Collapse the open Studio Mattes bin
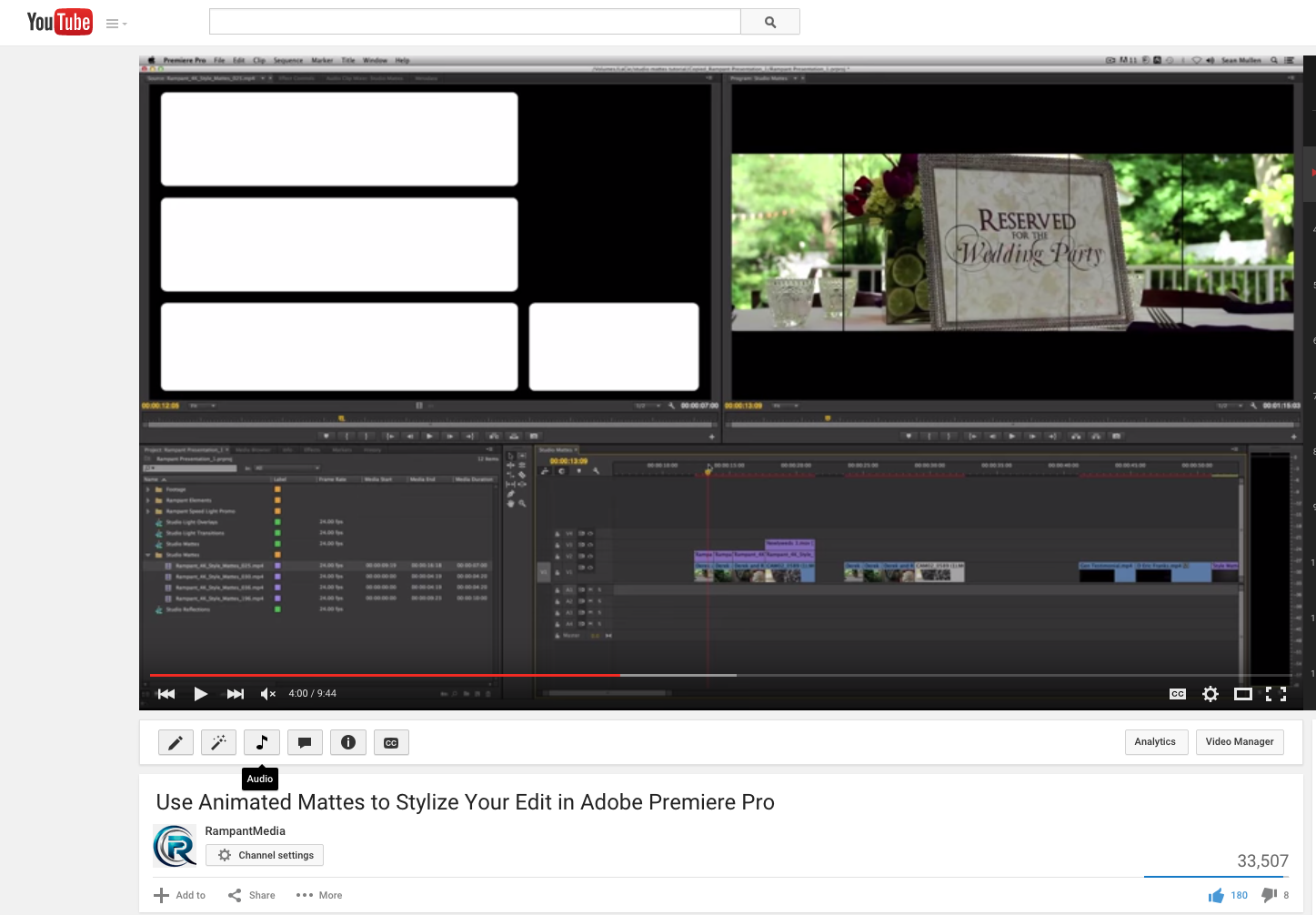 tap(148, 555)
